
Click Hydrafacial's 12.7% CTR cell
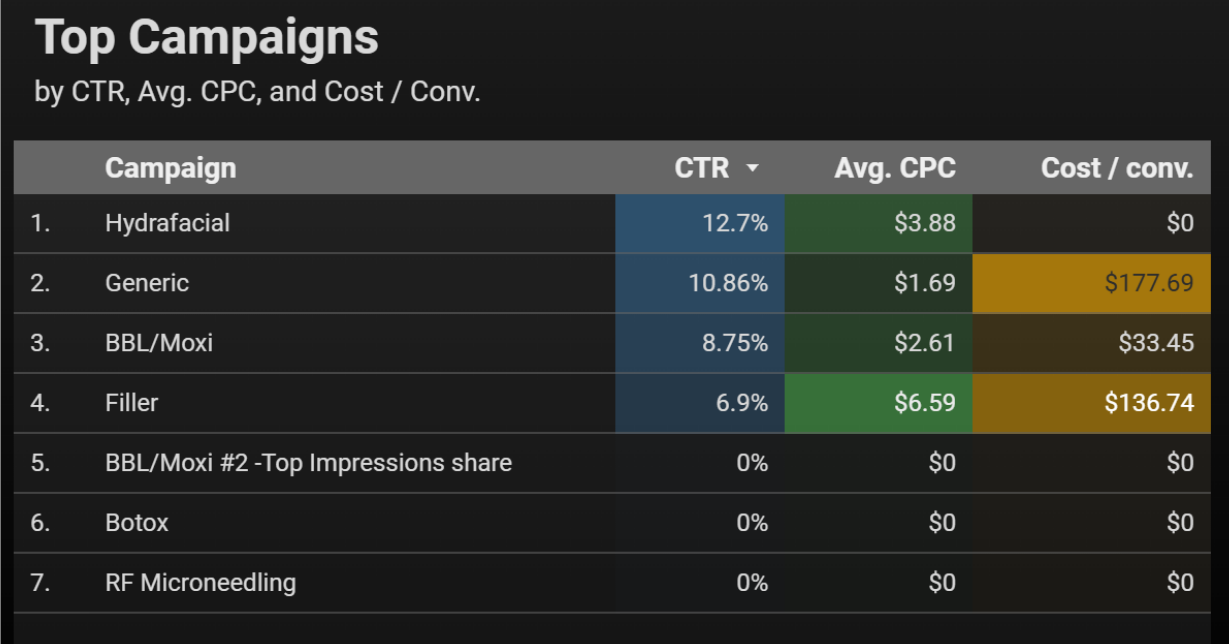(734, 223)
